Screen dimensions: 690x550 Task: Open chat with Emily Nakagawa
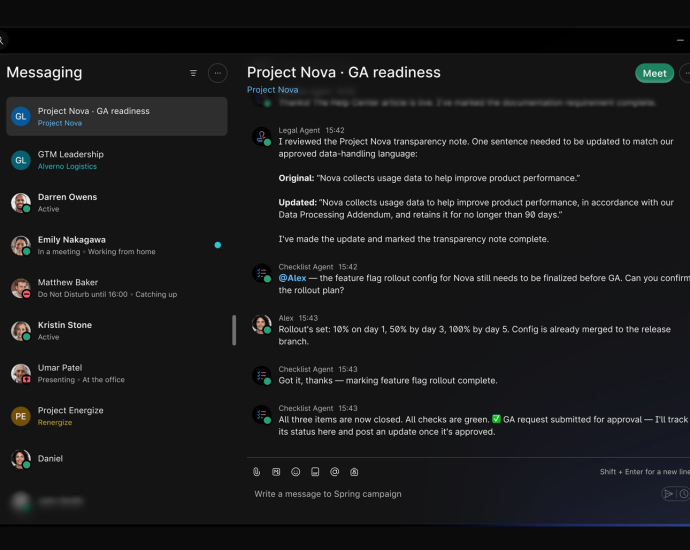pos(117,246)
